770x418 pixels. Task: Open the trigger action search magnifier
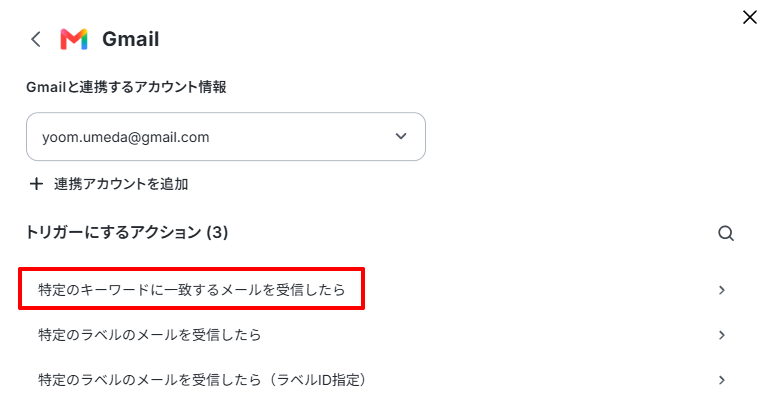726,233
